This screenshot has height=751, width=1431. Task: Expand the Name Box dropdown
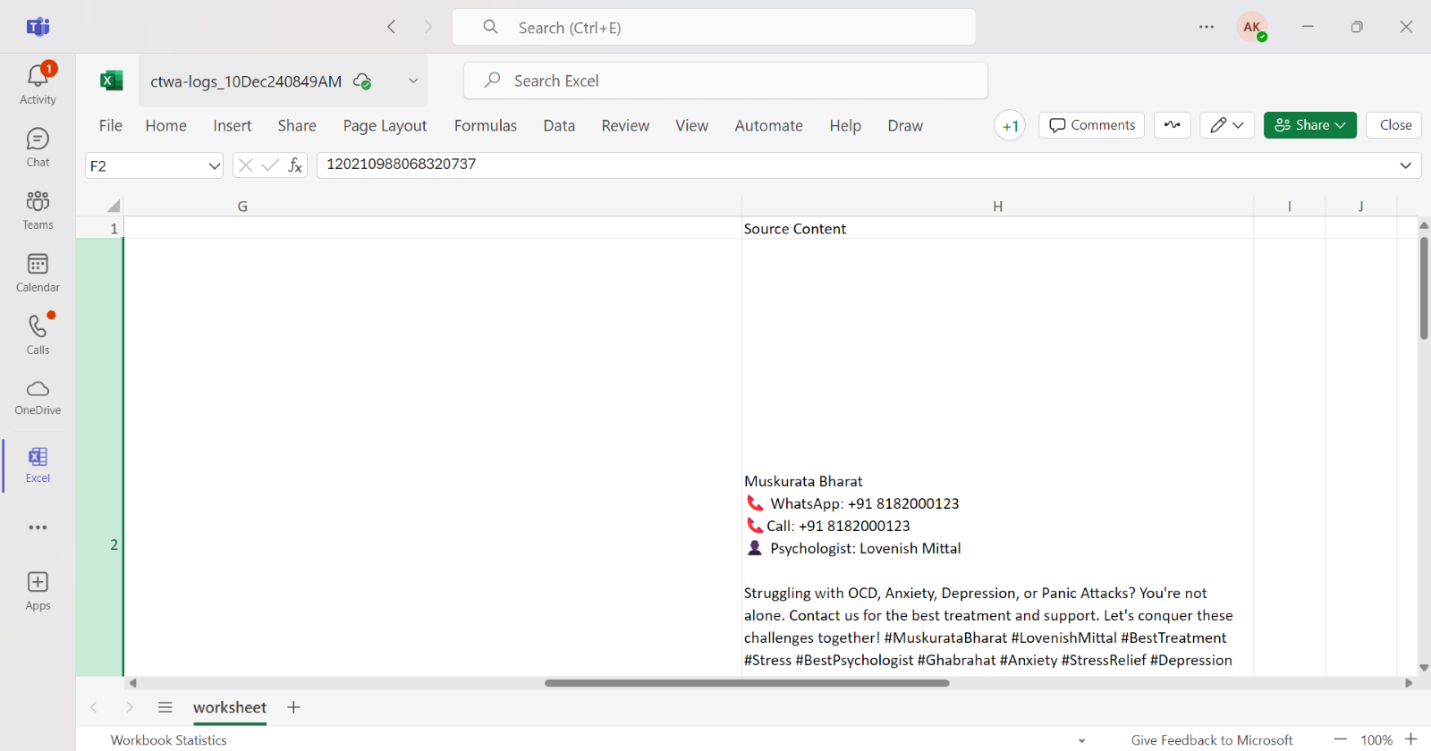[x=214, y=166]
